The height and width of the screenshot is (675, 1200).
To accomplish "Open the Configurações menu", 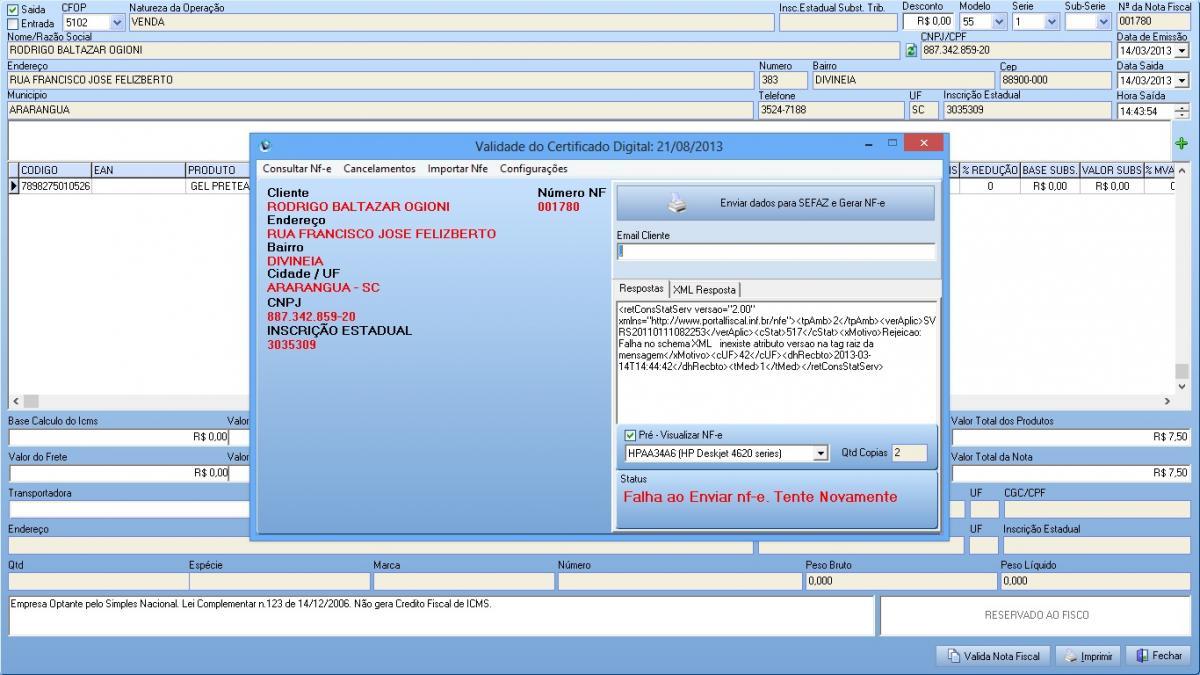I will 533,169.
